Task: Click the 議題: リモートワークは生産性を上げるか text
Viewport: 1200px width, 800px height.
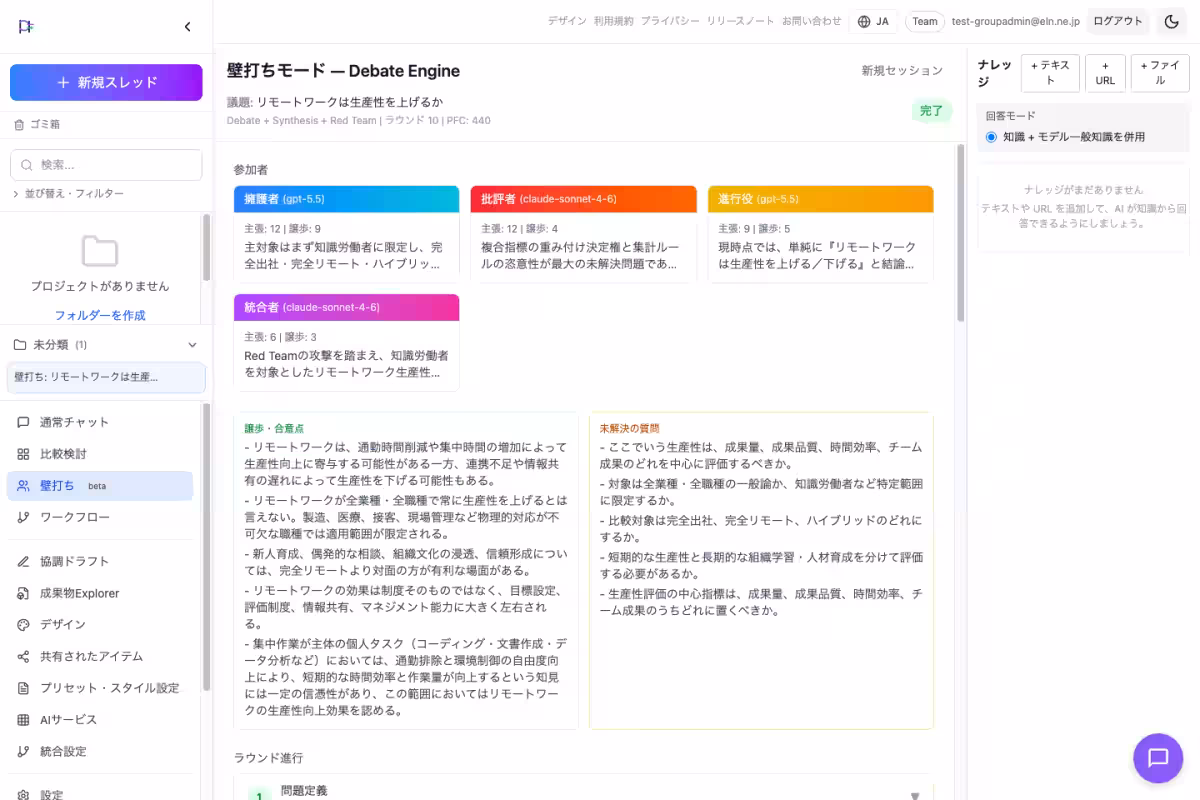Action: click(x=335, y=102)
